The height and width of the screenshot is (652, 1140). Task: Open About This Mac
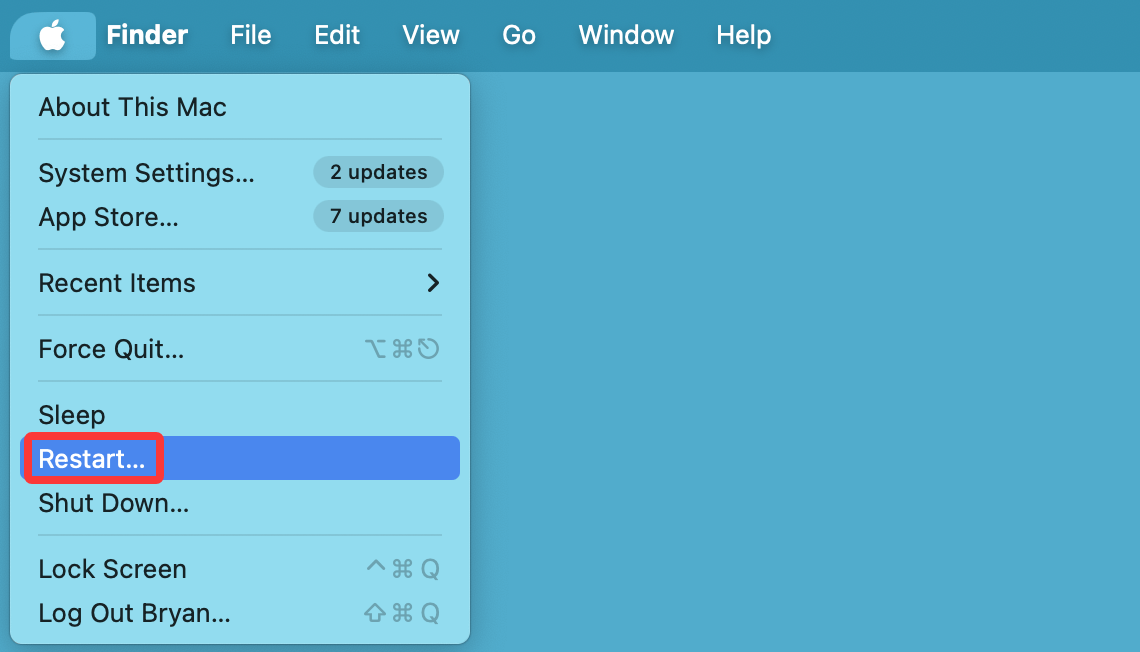[131, 107]
